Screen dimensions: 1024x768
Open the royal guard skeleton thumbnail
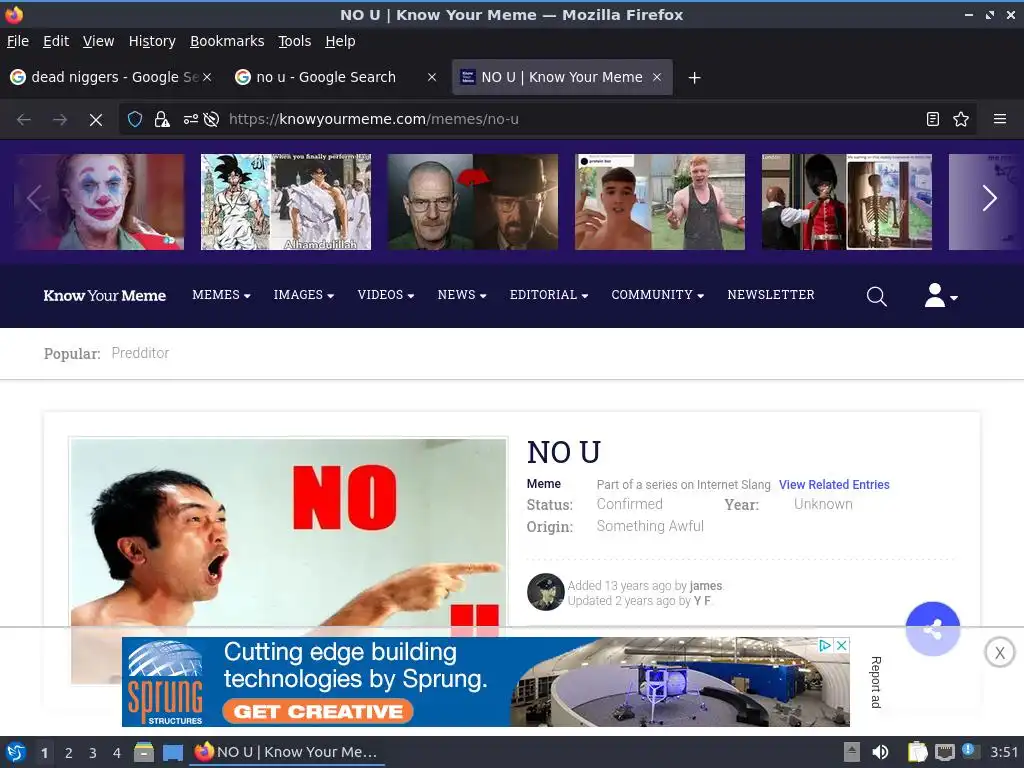pyautogui.click(x=847, y=202)
